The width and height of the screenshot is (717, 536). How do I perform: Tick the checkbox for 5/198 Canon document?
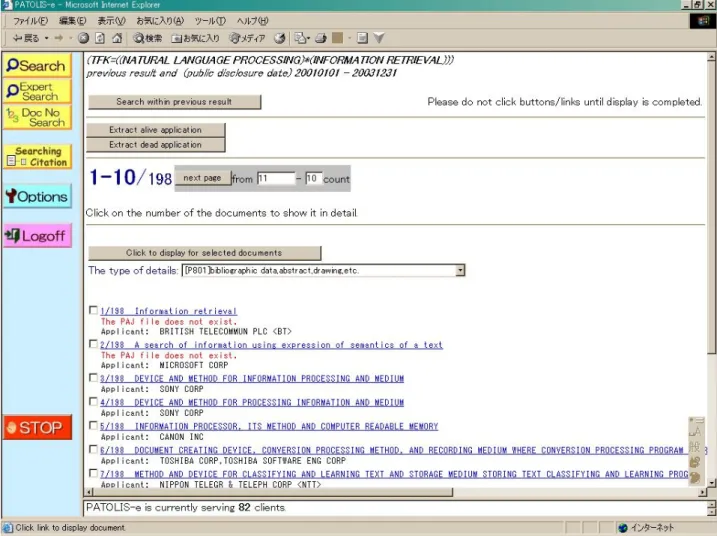(93, 425)
